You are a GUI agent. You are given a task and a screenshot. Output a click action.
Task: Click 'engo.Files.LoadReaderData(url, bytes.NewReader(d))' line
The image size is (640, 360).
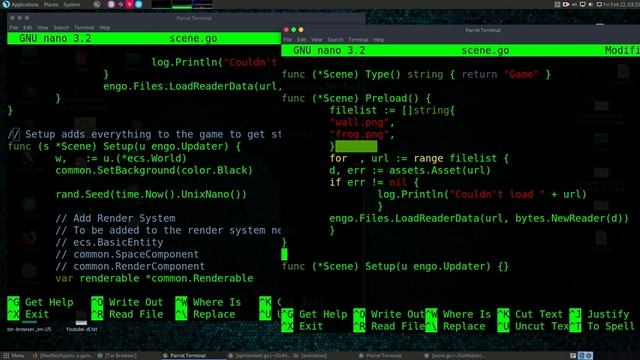pos(479,218)
